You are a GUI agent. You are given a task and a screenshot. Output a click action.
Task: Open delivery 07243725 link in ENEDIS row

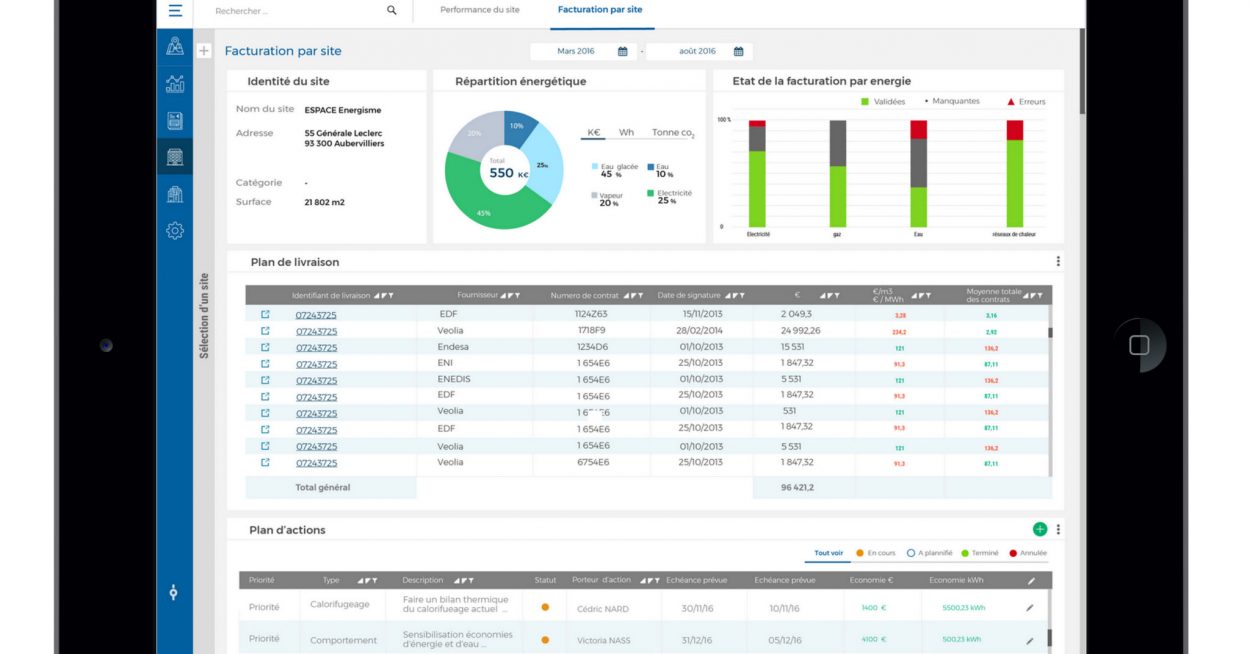316,381
